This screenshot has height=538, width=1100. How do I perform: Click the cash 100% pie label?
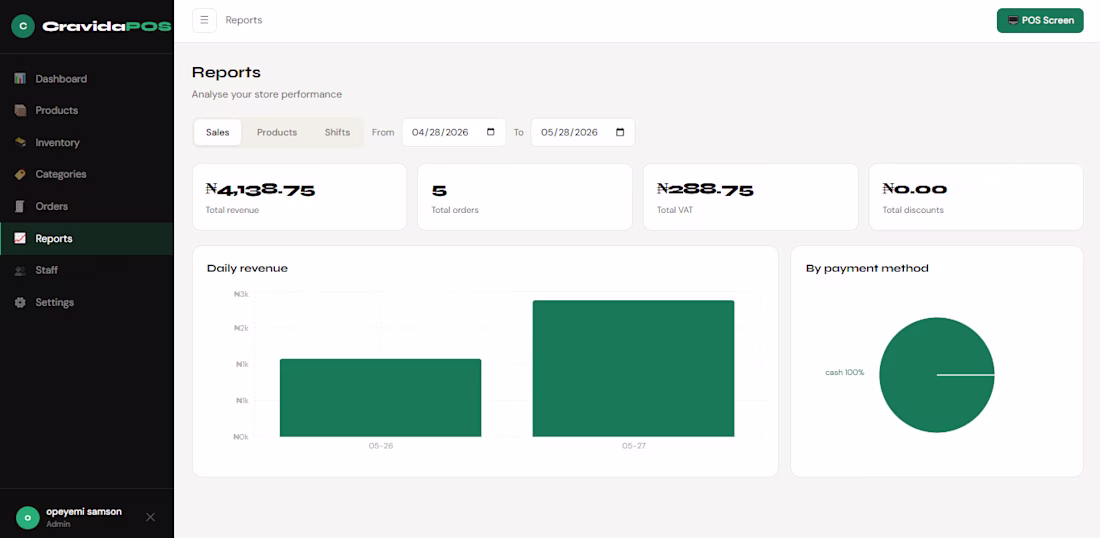[845, 372]
